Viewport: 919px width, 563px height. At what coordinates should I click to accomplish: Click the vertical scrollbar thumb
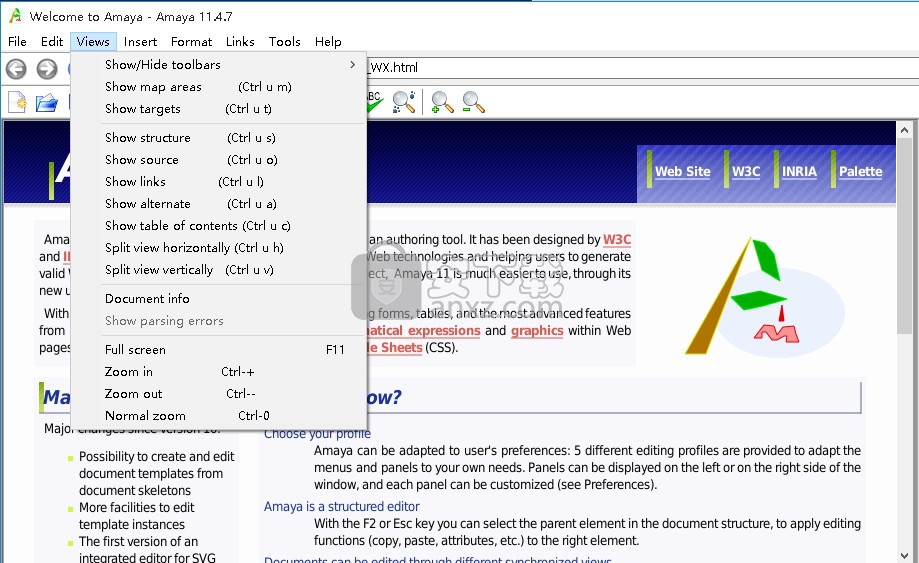point(904,237)
